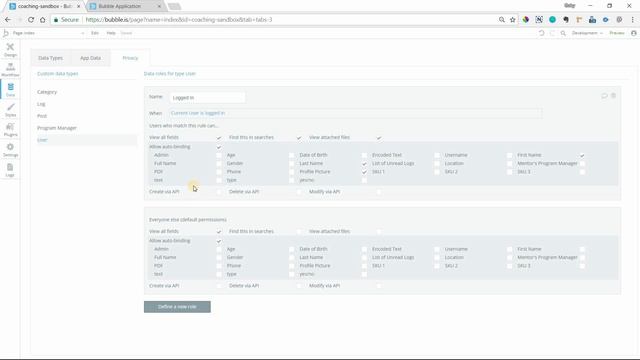Click the undo arrow in editor toolbar
640x360 pixels.
pos(541,33)
